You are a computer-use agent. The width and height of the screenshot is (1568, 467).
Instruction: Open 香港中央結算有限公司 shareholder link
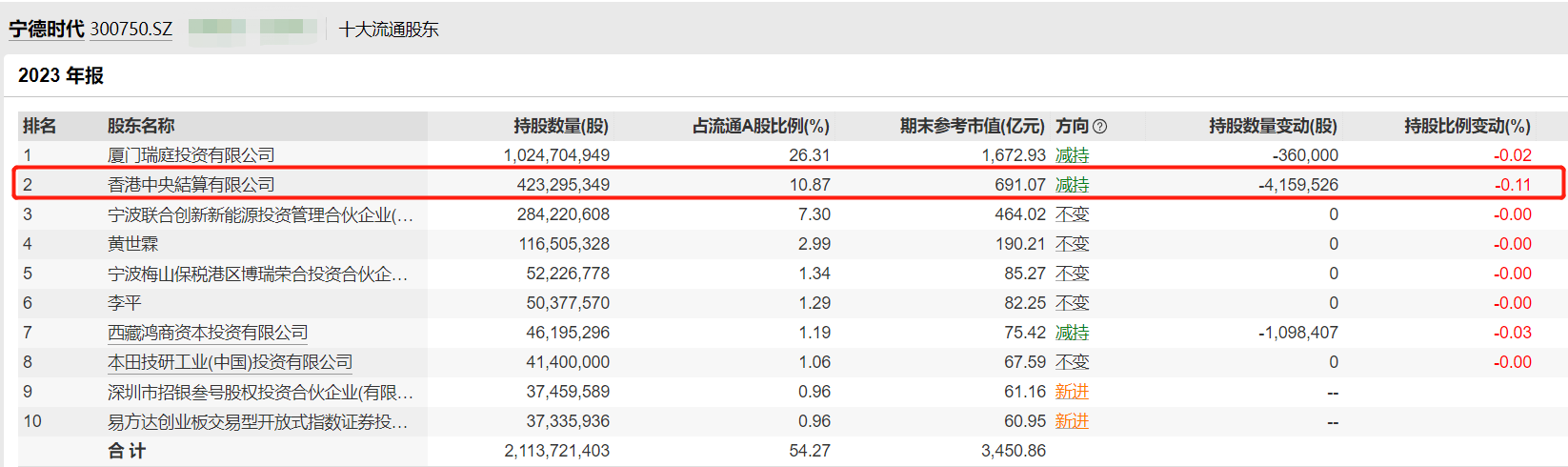[191, 185]
